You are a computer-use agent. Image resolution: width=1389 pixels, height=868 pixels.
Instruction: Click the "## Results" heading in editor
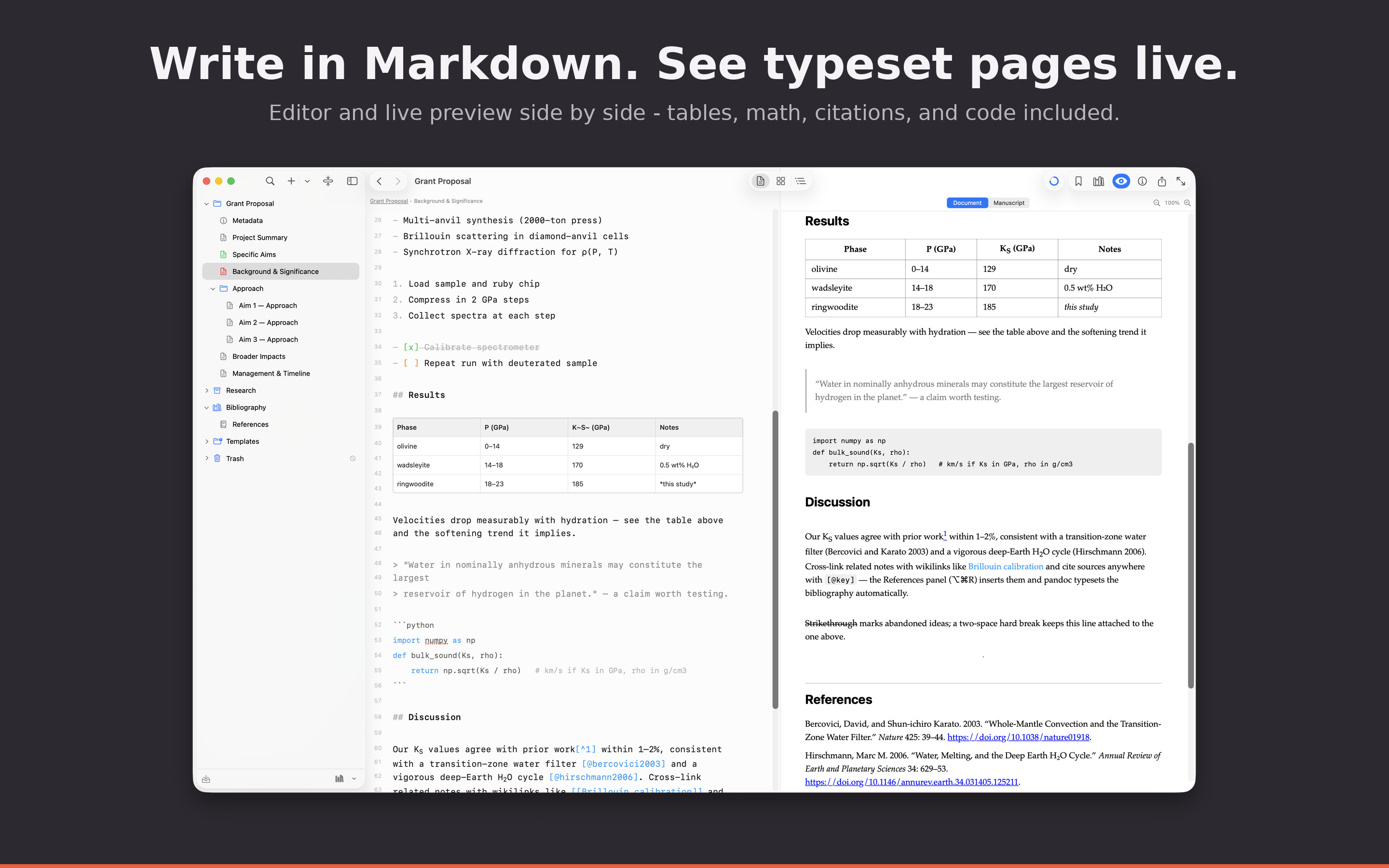(419, 395)
